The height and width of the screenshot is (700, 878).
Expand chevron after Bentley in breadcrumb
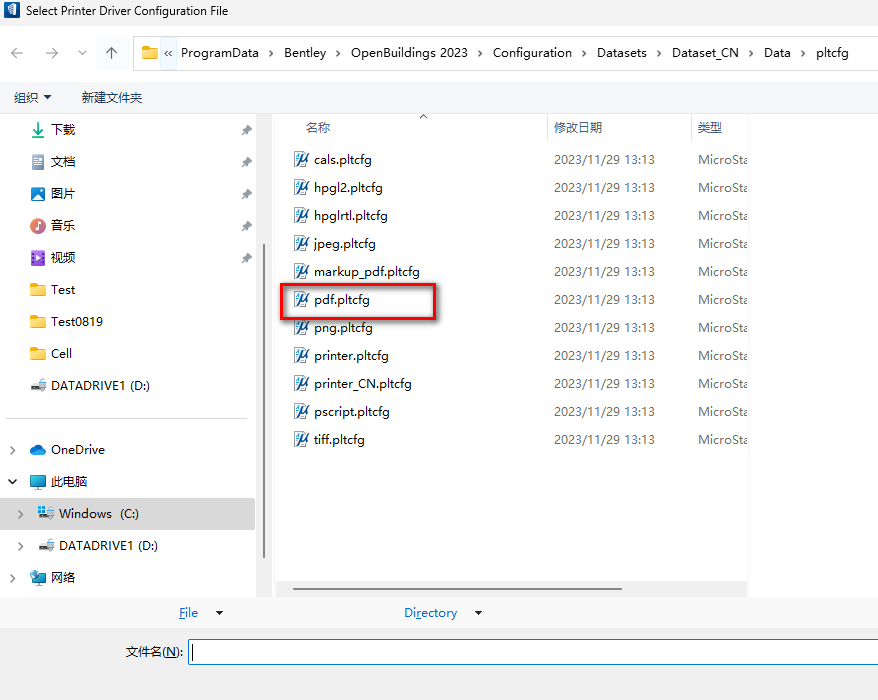[x=338, y=53]
